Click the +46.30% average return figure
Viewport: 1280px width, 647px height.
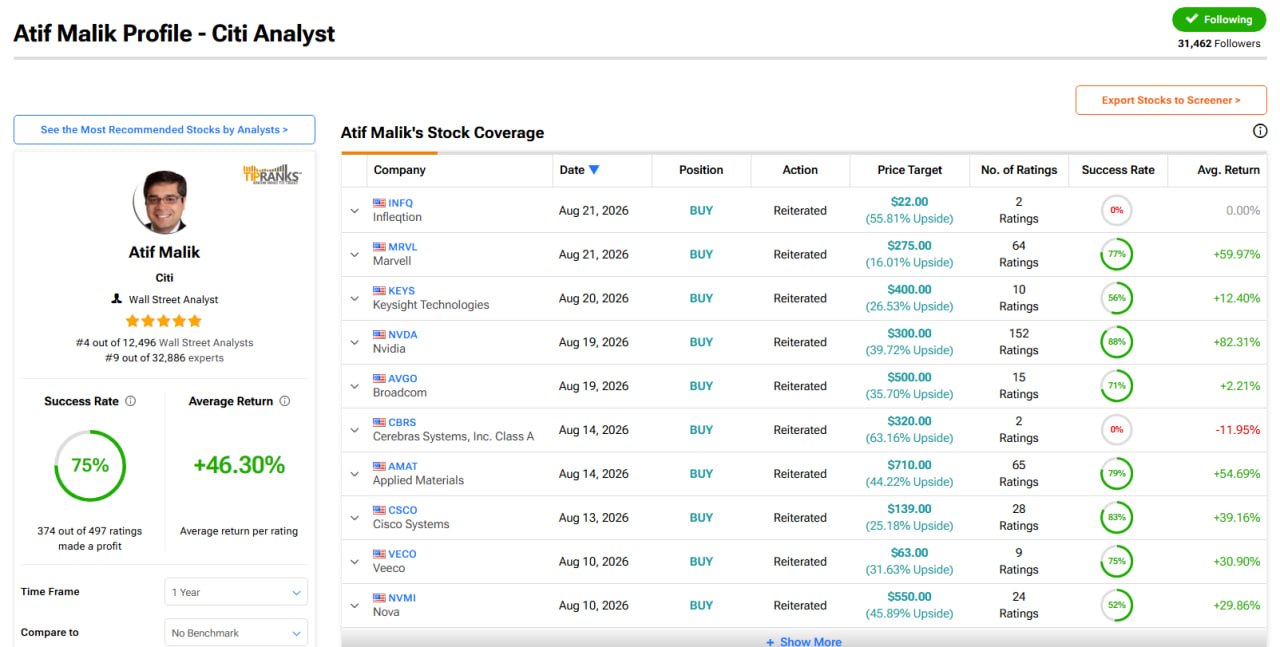point(239,465)
